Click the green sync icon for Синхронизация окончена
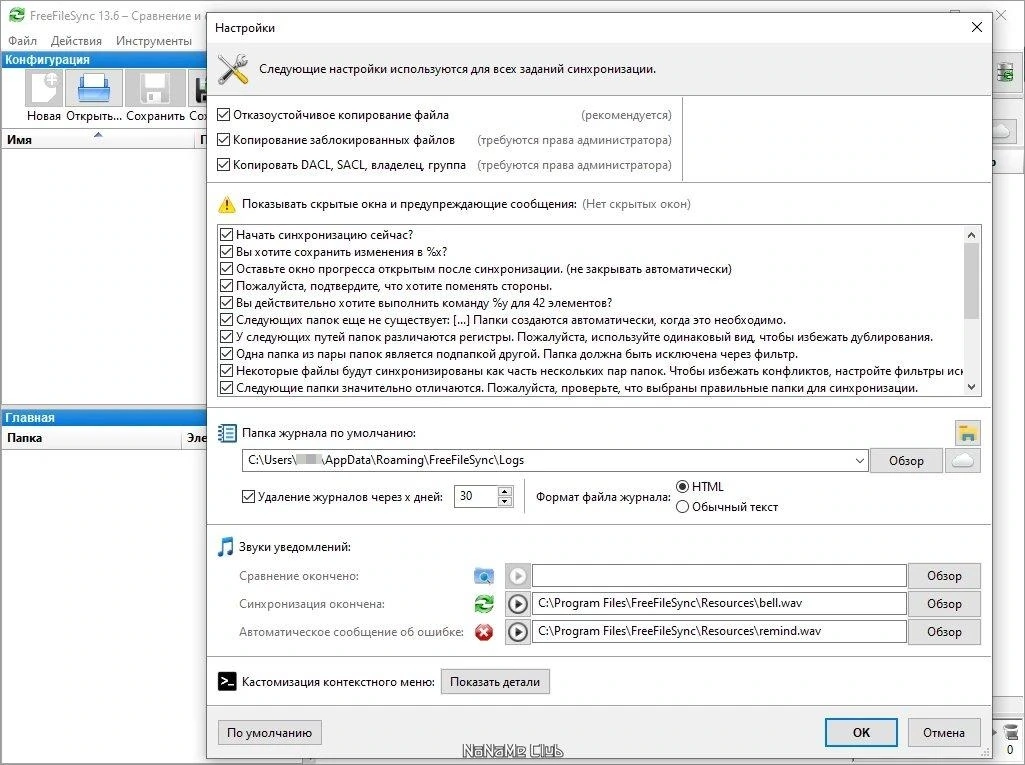1025x765 pixels. coord(484,604)
